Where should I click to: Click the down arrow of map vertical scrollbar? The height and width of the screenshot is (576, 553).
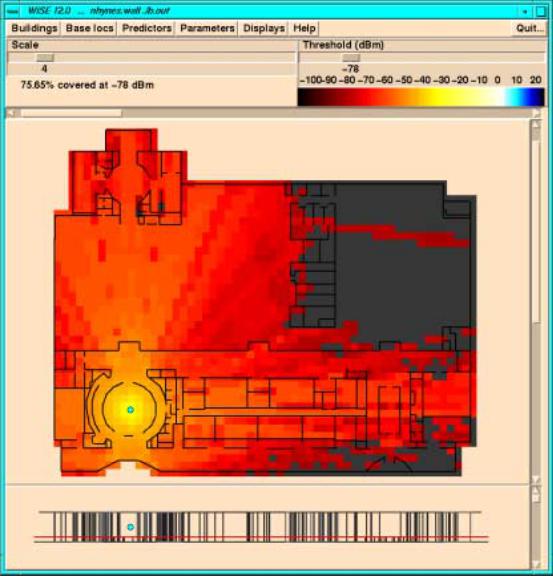point(536,479)
